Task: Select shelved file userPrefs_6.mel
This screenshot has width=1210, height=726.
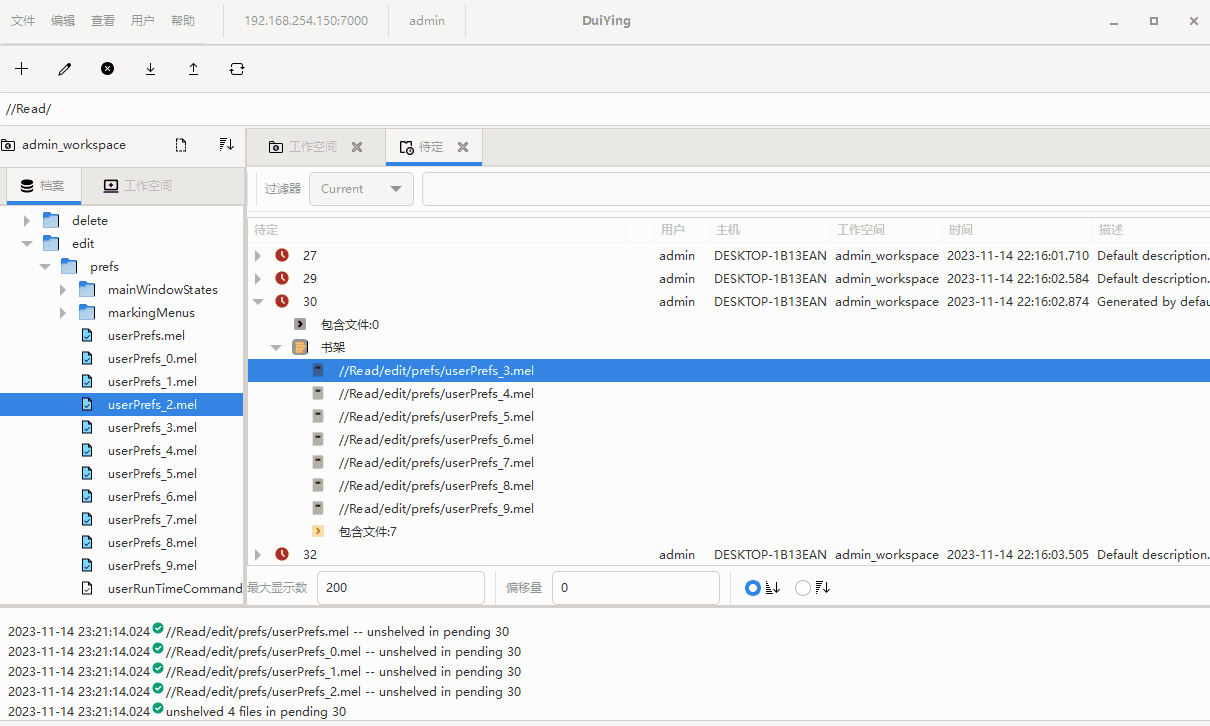Action: pos(436,440)
